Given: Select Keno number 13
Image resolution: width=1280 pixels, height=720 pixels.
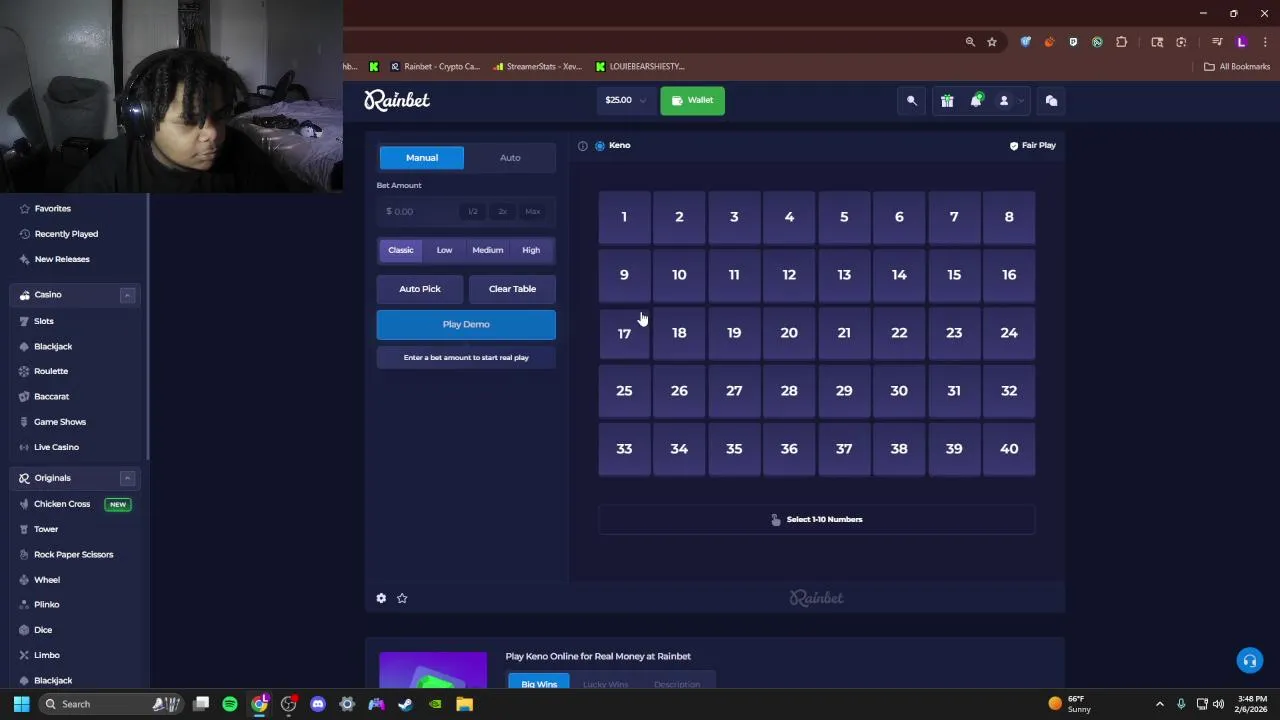Looking at the screenshot, I should 844,275.
